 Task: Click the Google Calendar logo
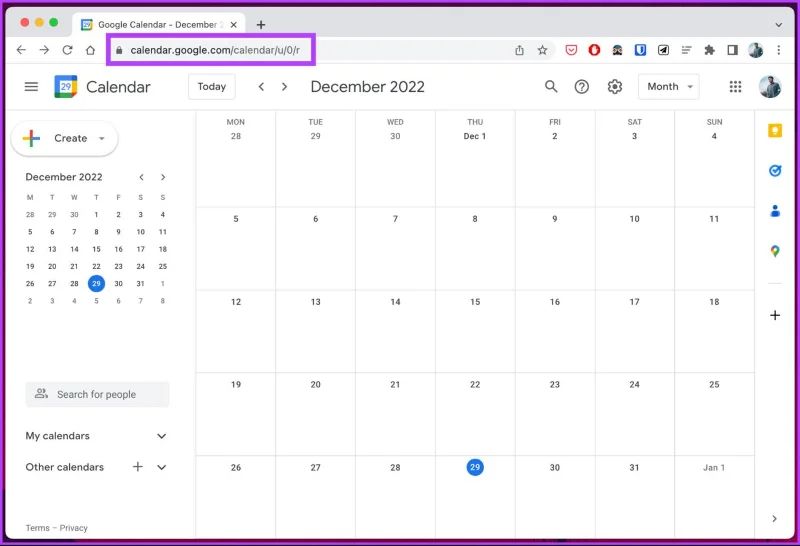coord(66,87)
